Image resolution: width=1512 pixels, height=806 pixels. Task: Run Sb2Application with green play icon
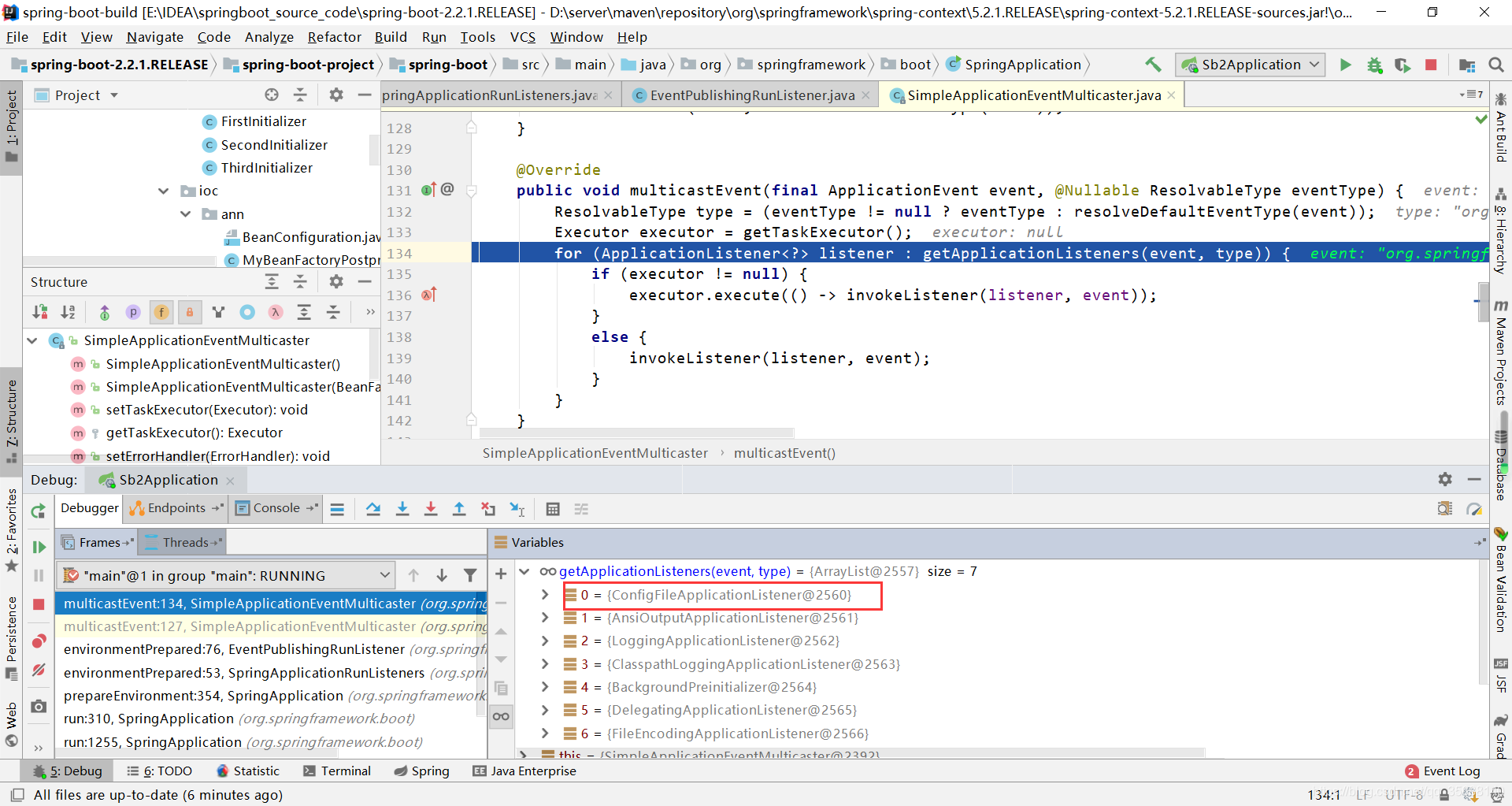tap(1346, 65)
